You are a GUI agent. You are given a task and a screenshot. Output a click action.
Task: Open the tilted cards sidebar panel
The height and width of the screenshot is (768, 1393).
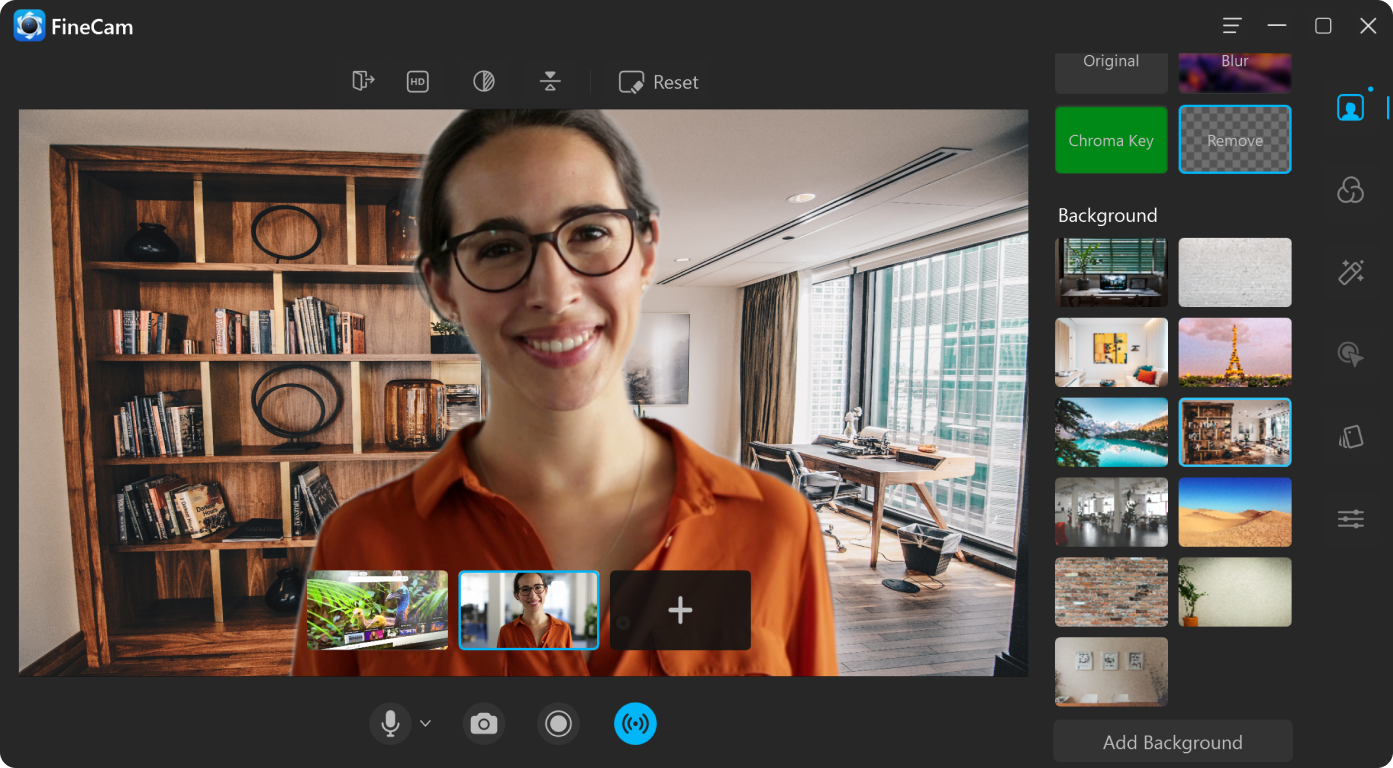click(1351, 437)
